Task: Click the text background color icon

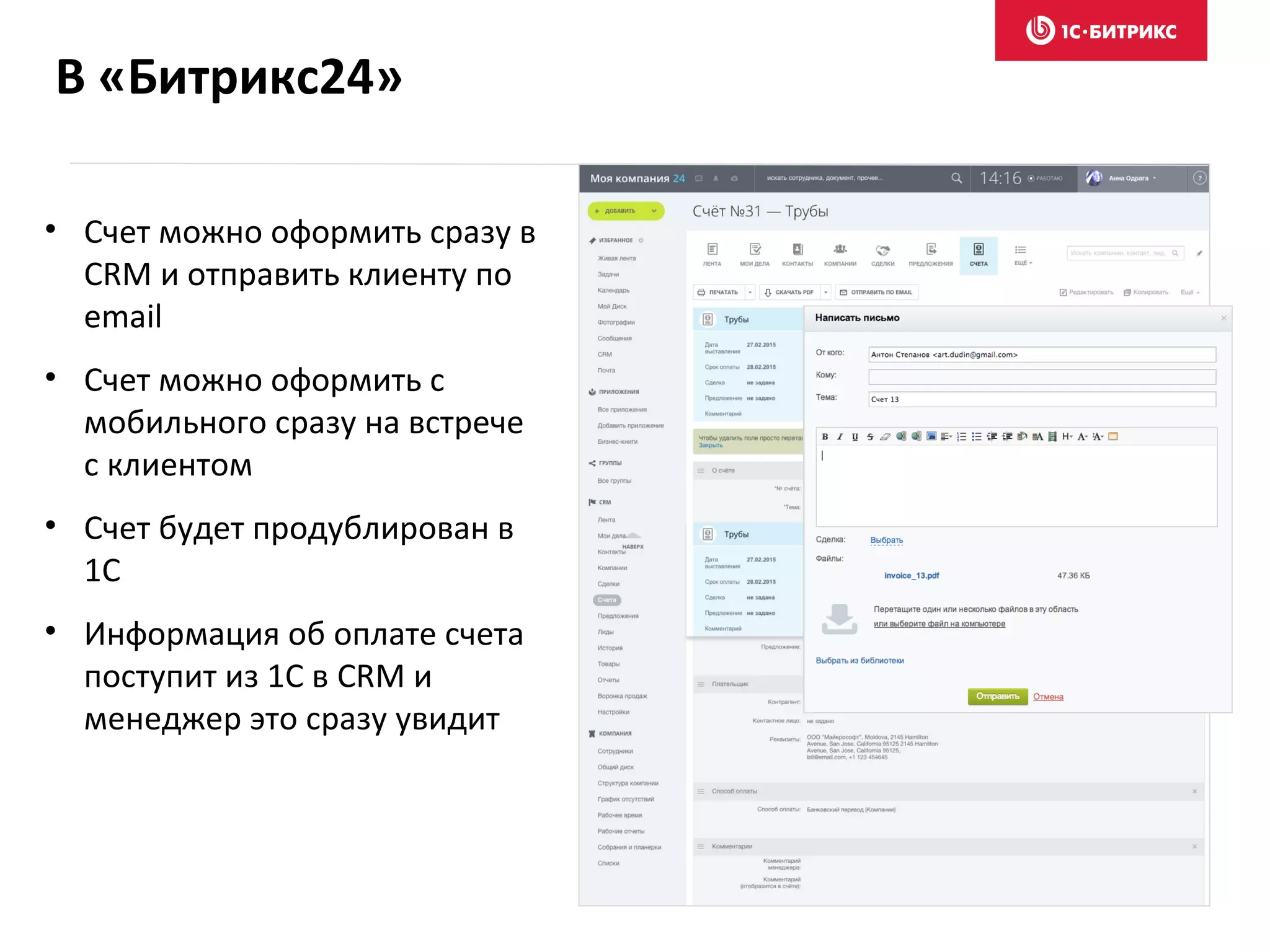Action: (x=1037, y=436)
